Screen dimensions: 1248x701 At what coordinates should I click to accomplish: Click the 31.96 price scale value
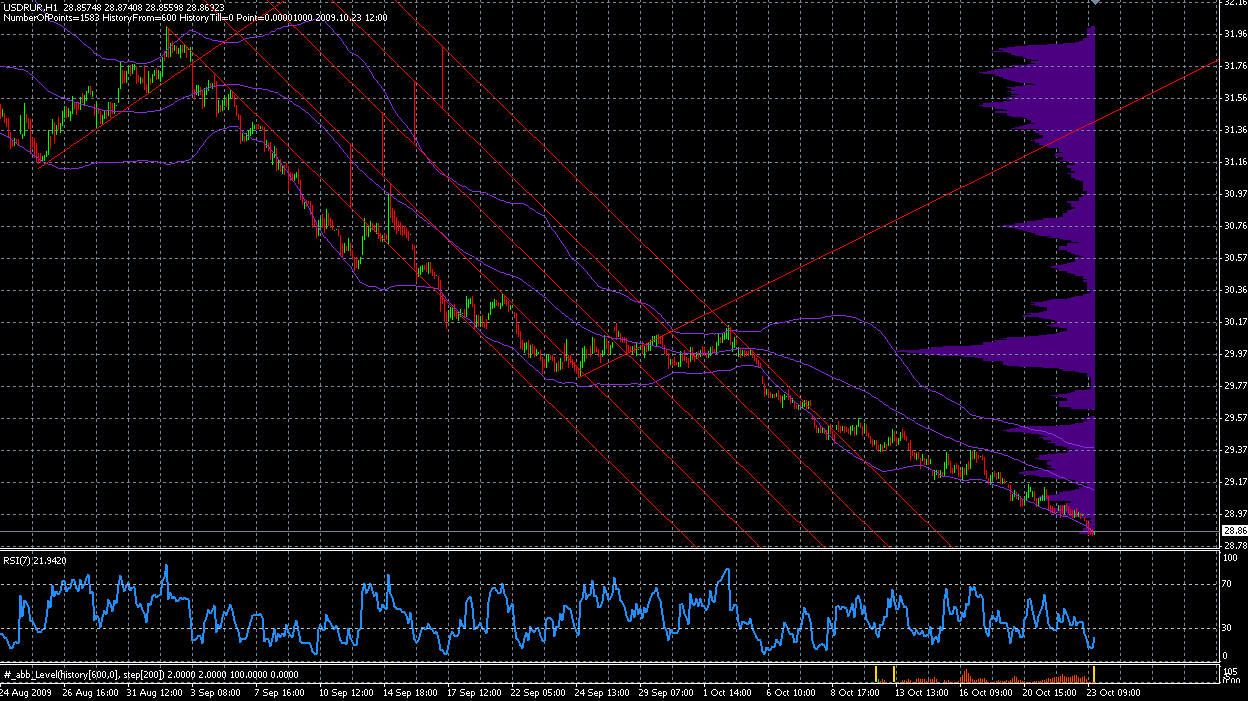[x=1234, y=35]
